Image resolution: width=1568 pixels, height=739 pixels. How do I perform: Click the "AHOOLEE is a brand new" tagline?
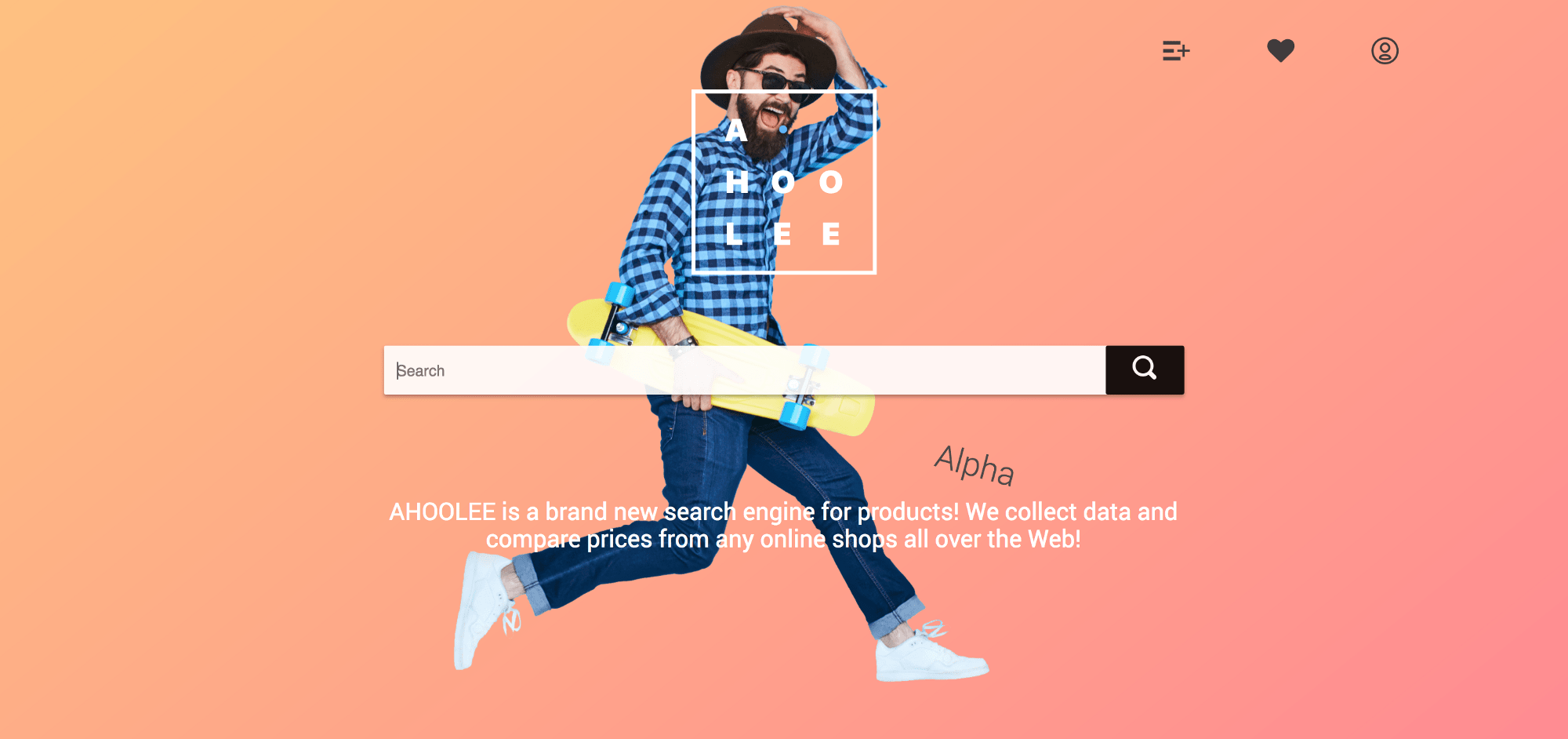point(524,511)
